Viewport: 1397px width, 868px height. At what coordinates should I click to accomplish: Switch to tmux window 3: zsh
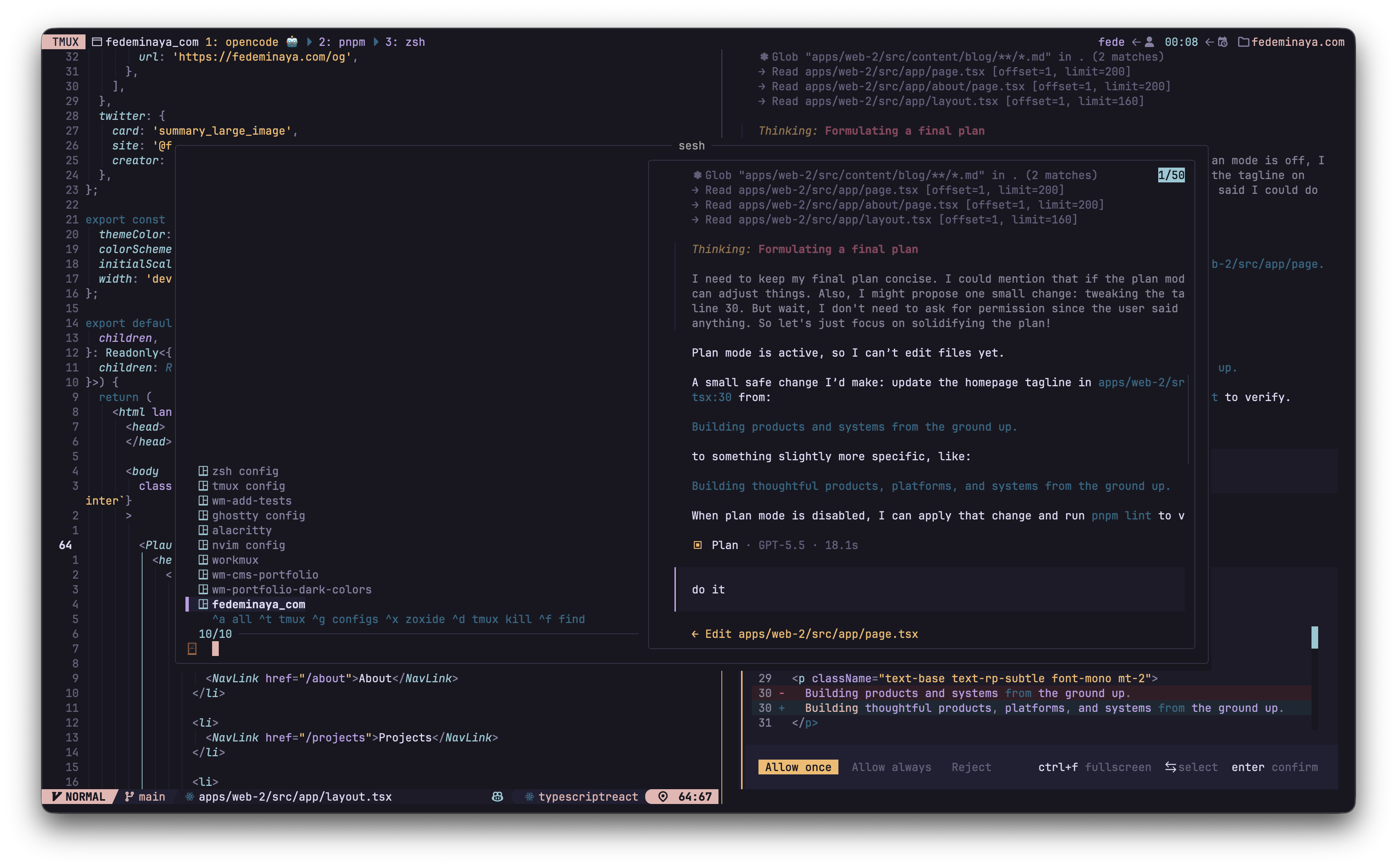(405, 42)
